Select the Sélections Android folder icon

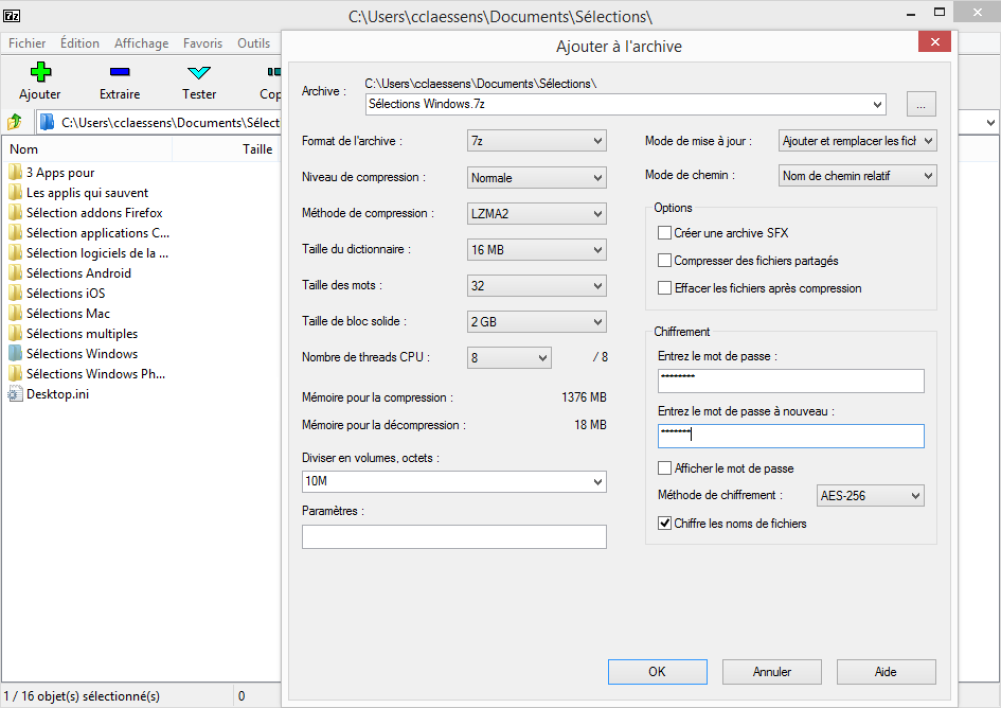pyautogui.click(x=15, y=273)
